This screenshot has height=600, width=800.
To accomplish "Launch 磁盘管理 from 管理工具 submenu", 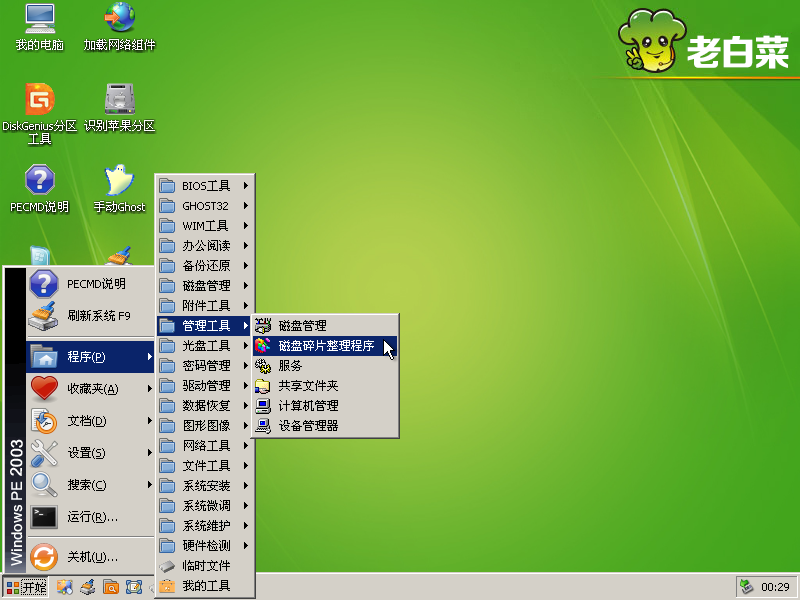I will pos(325,326).
